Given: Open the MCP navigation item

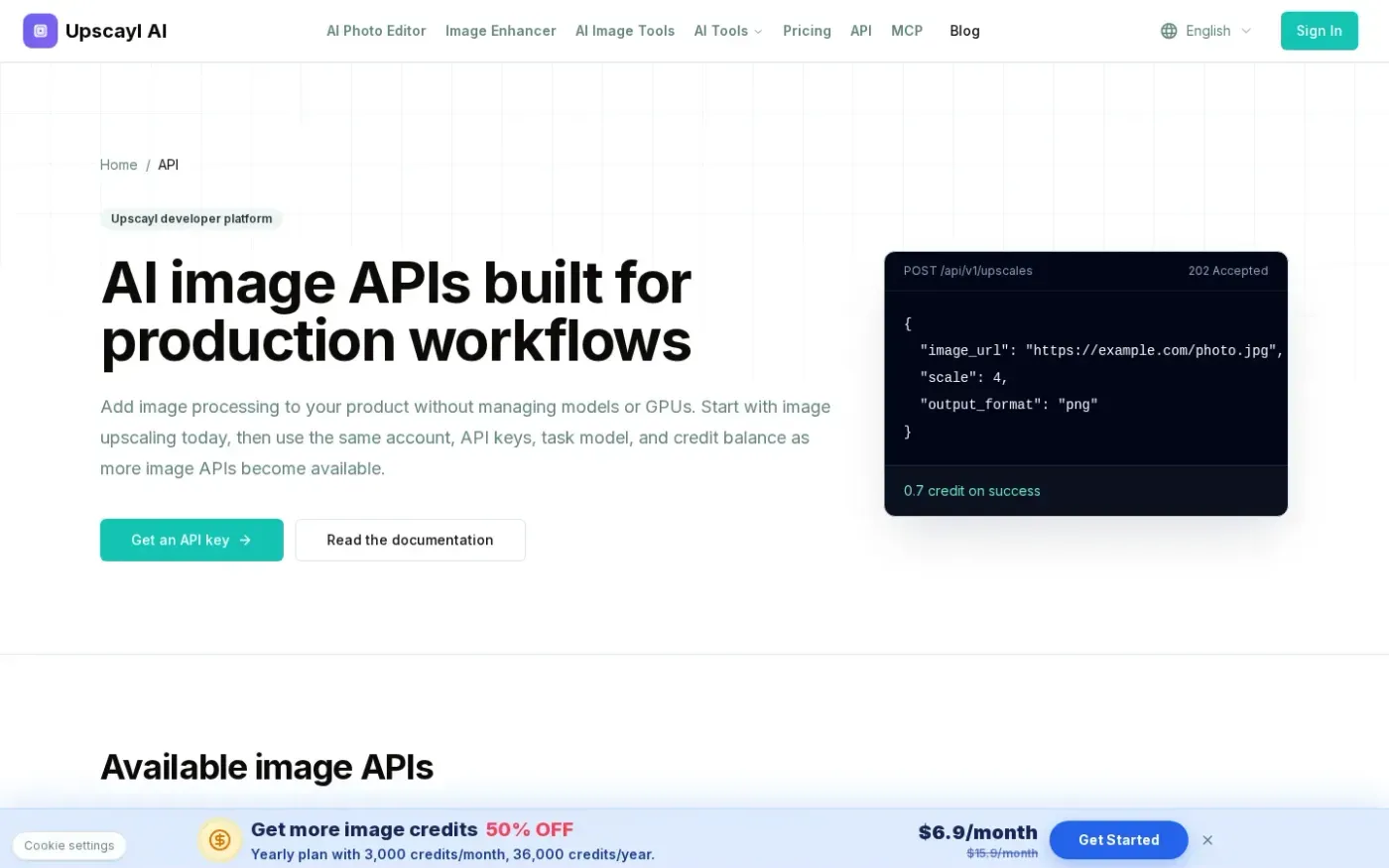Looking at the screenshot, I should [907, 31].
